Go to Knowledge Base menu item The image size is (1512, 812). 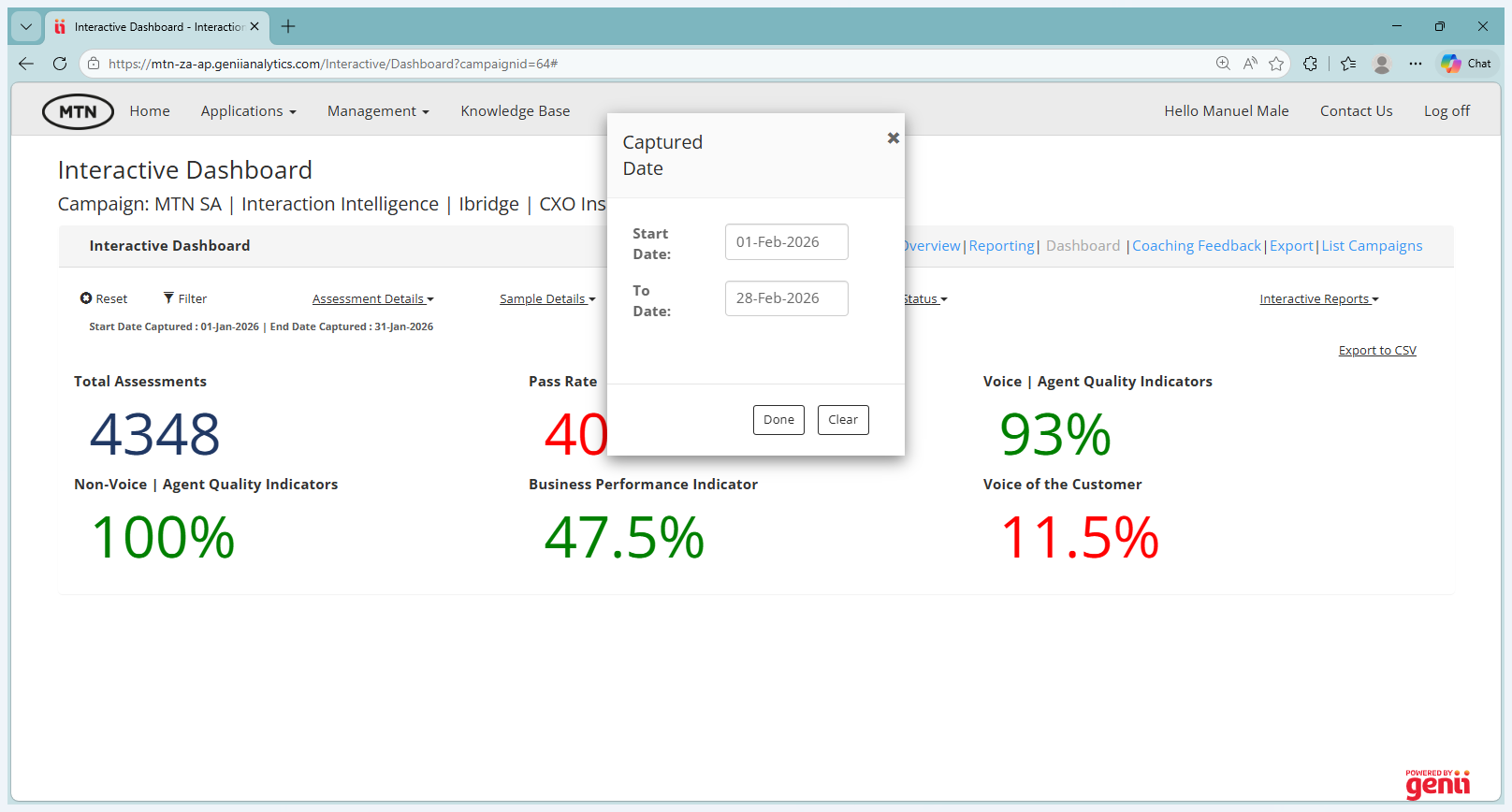point(515,111)
